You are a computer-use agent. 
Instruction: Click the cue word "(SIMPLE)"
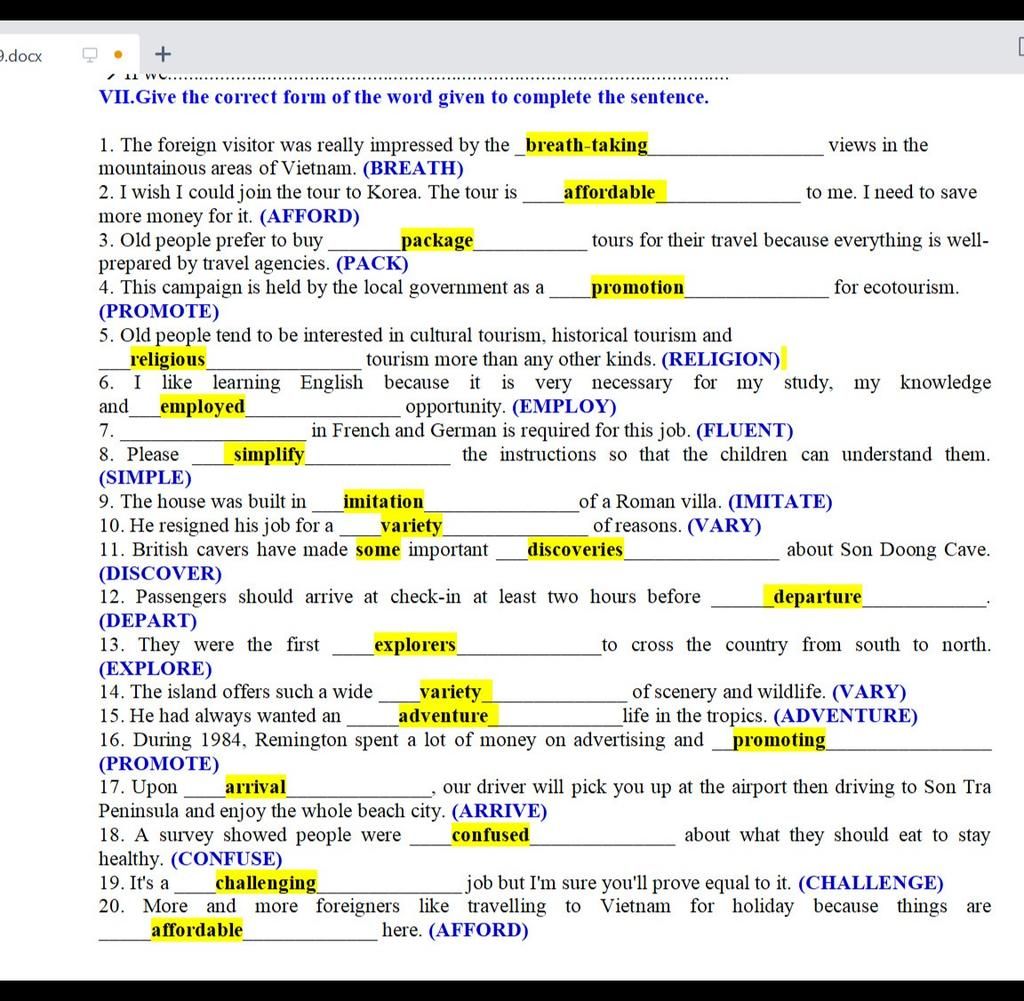(145, 478)
